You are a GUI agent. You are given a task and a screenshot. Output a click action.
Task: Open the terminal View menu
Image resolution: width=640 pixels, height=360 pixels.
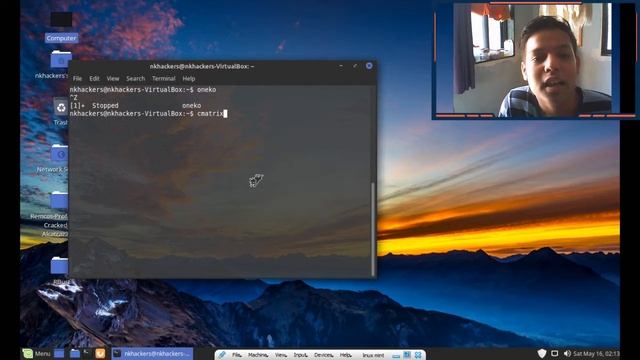tap(113, 78)
